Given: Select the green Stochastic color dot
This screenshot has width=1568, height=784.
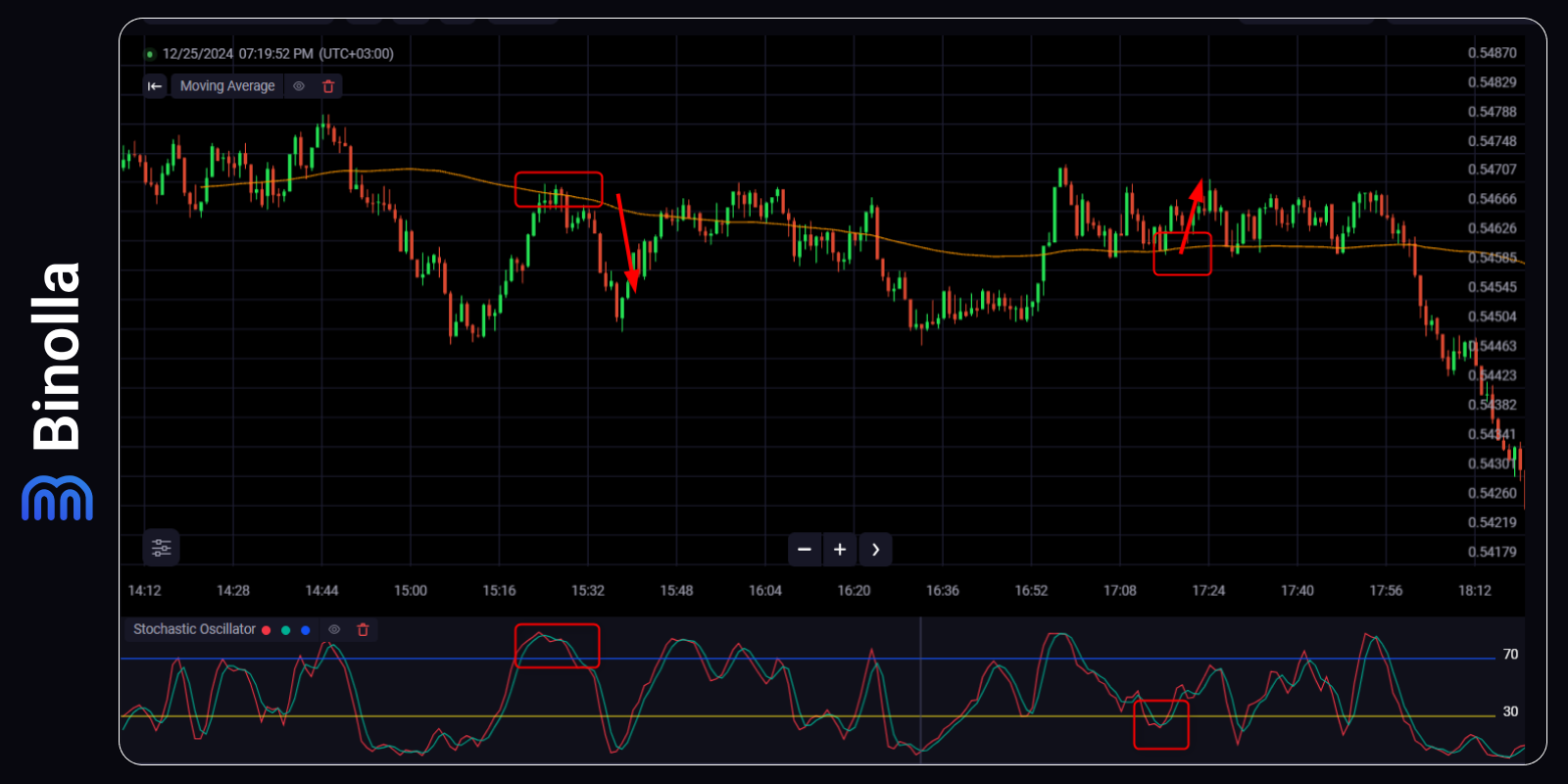Looking at the screenshot, I should [x=286, y=630].
